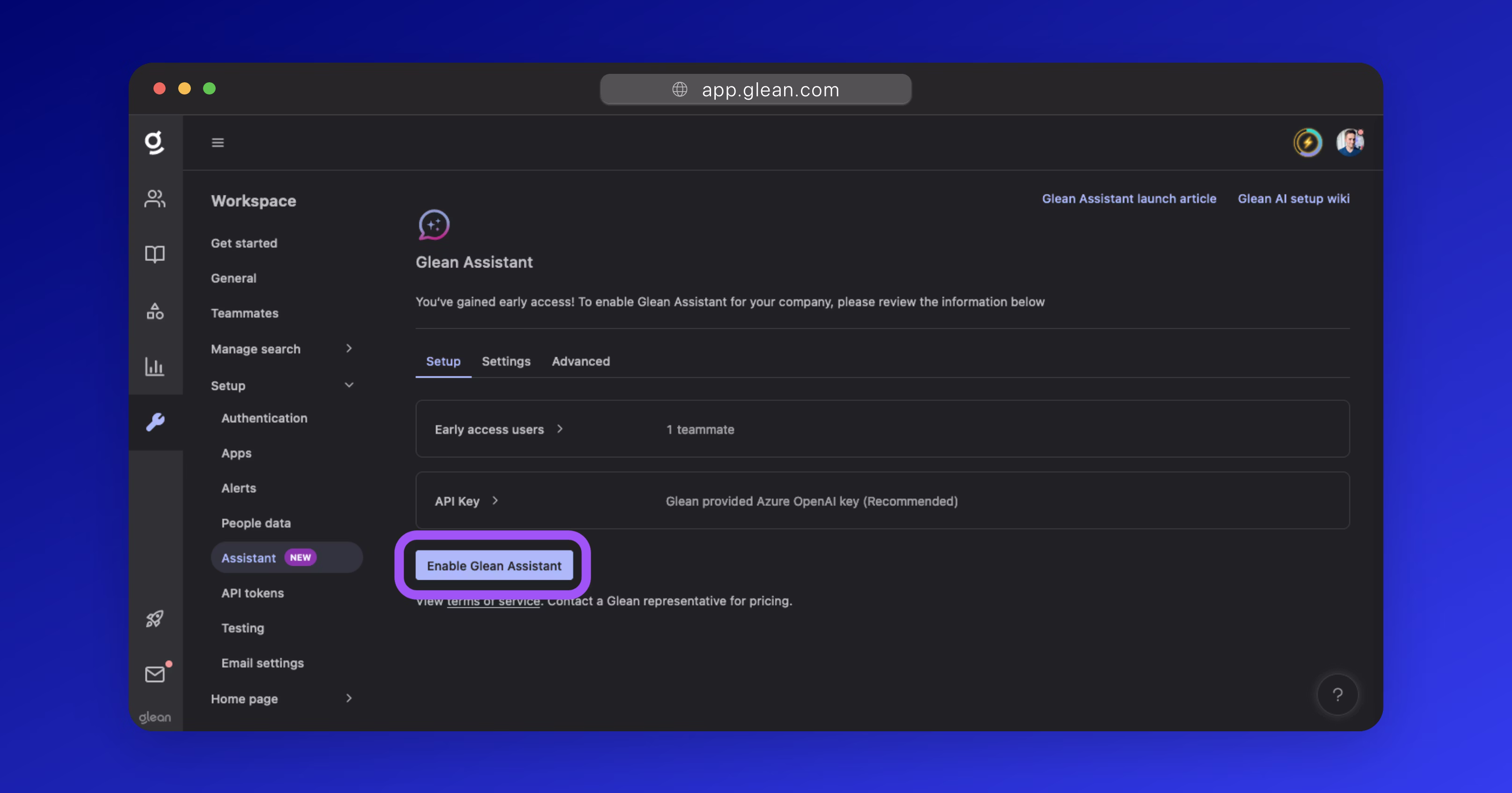View the terms of service link
This screenshot has height=793, width=1512.
(493, 601)
